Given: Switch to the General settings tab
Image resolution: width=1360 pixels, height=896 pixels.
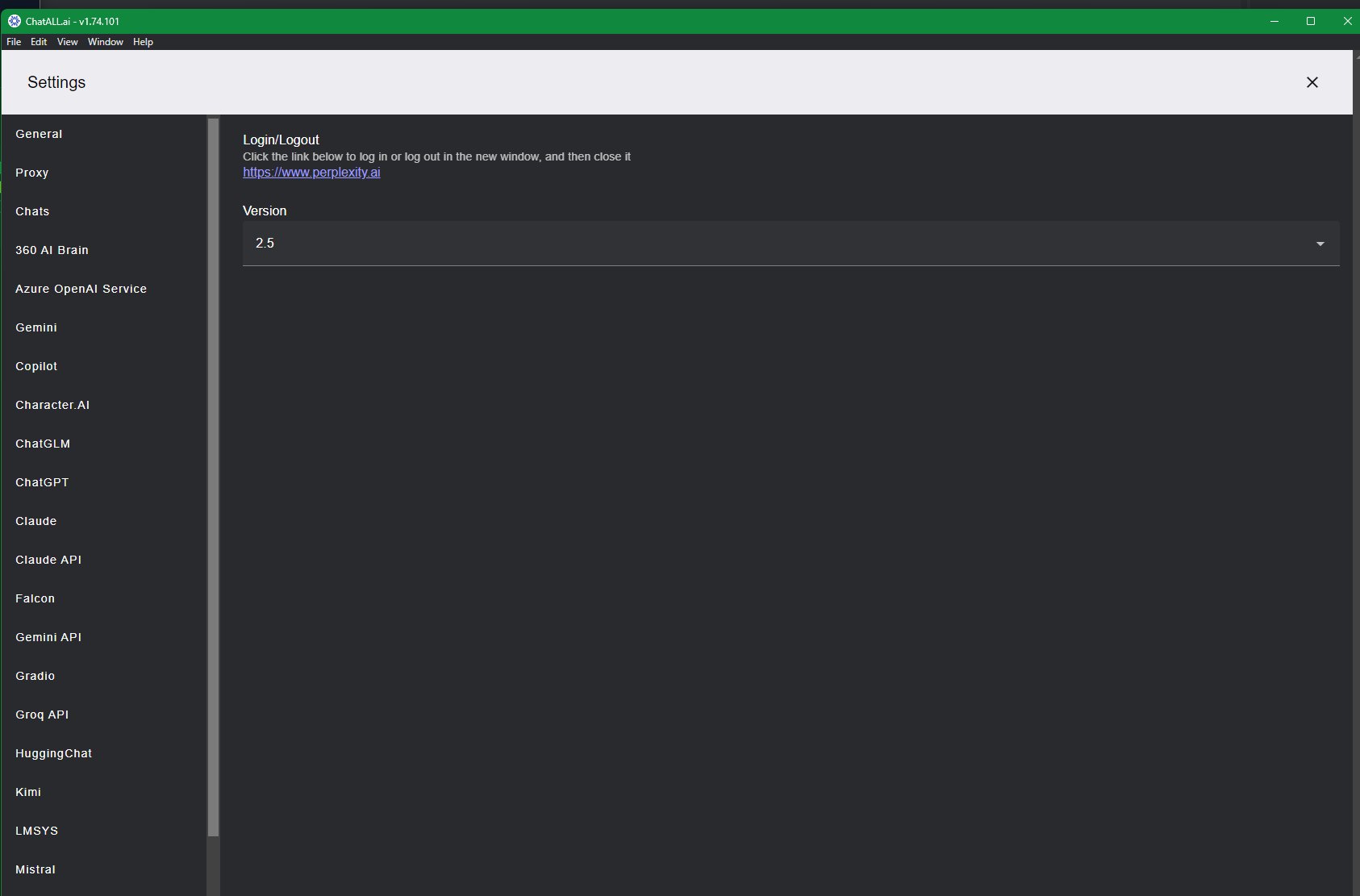Looking at the screenshot, I should pyautogui.click(x=103, y=134).
